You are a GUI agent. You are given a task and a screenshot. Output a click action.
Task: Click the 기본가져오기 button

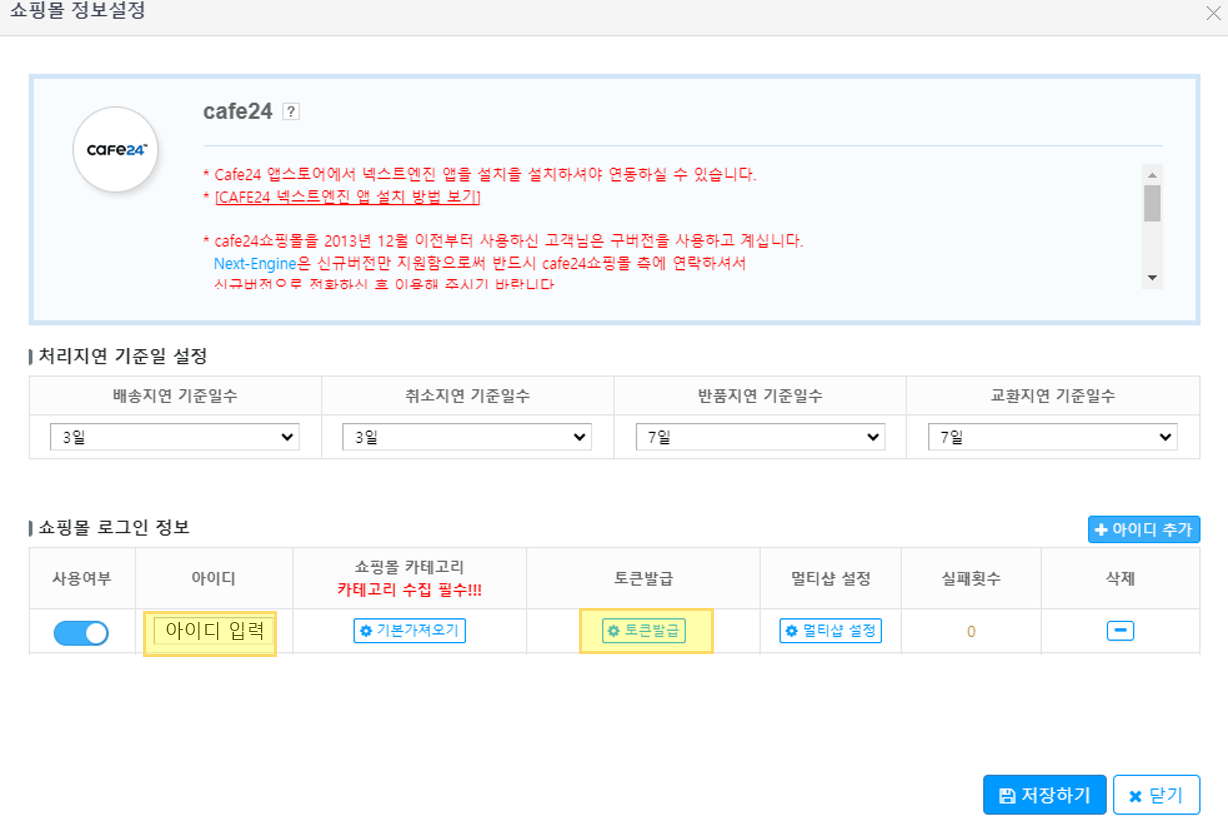pyautogui.click(x=409, y=631)
